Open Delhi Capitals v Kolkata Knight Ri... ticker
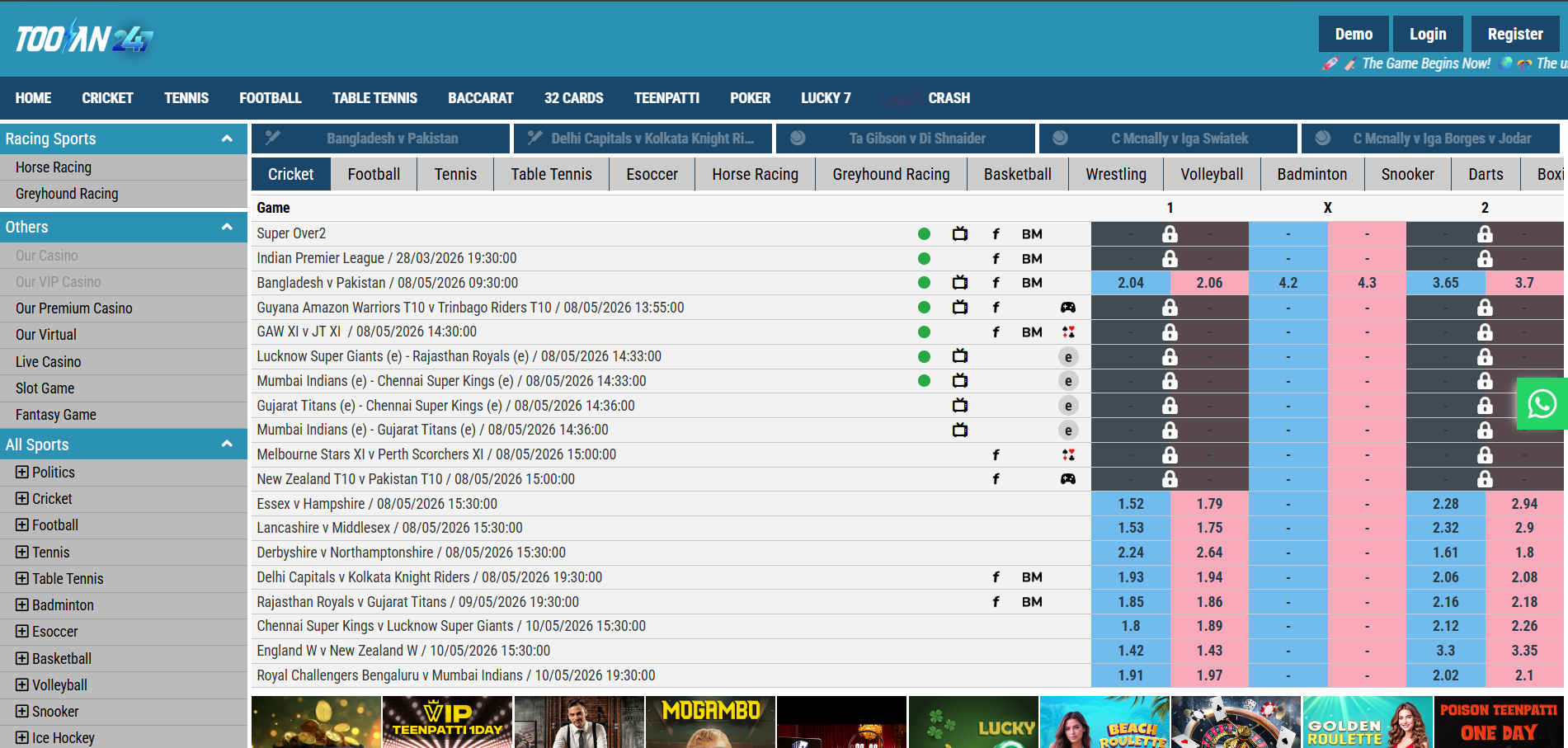1568x748 pixels. click(x=643, y=139)
